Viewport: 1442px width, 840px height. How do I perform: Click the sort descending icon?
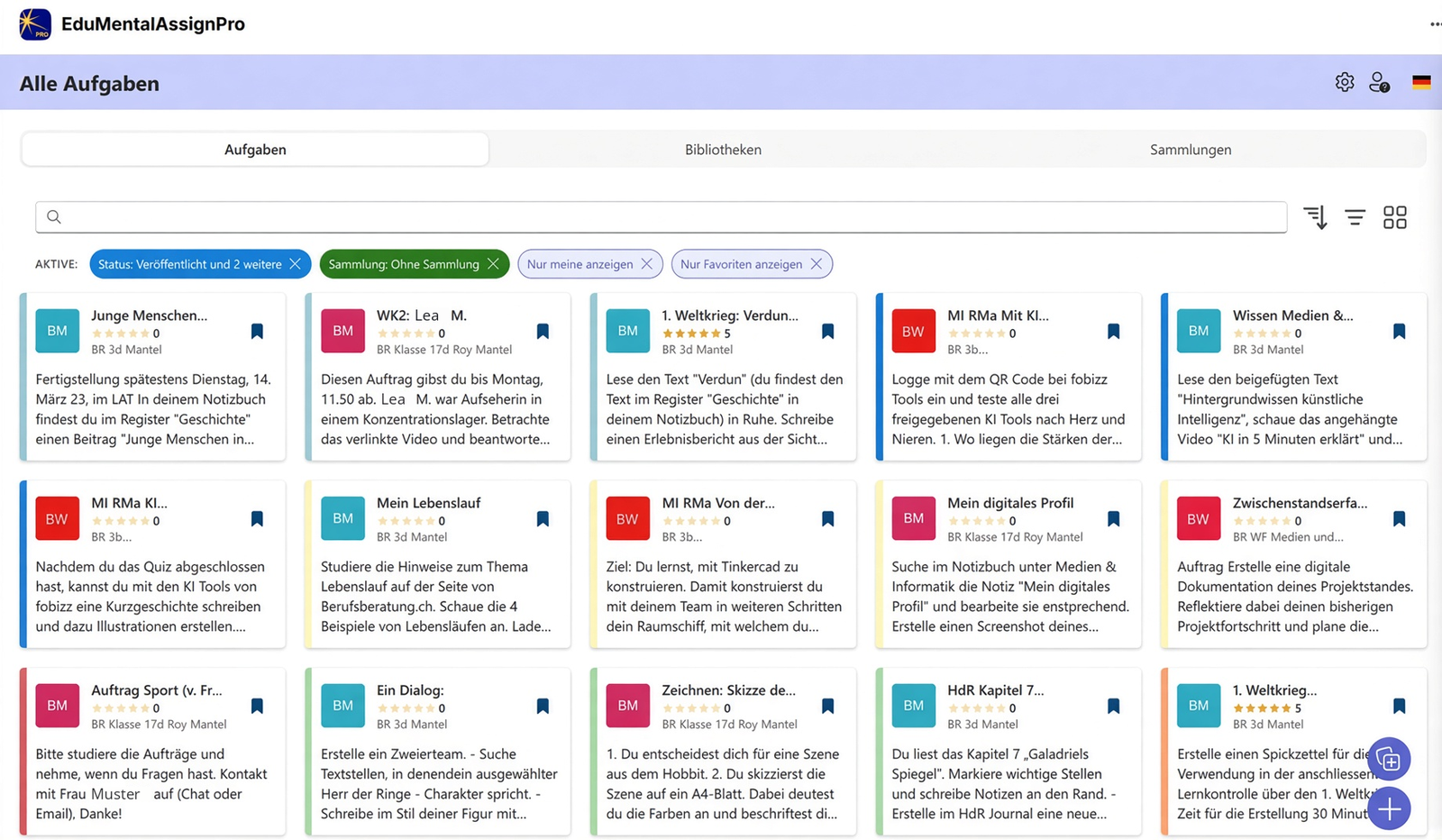pyautogui.click(x=1315, y=217)
